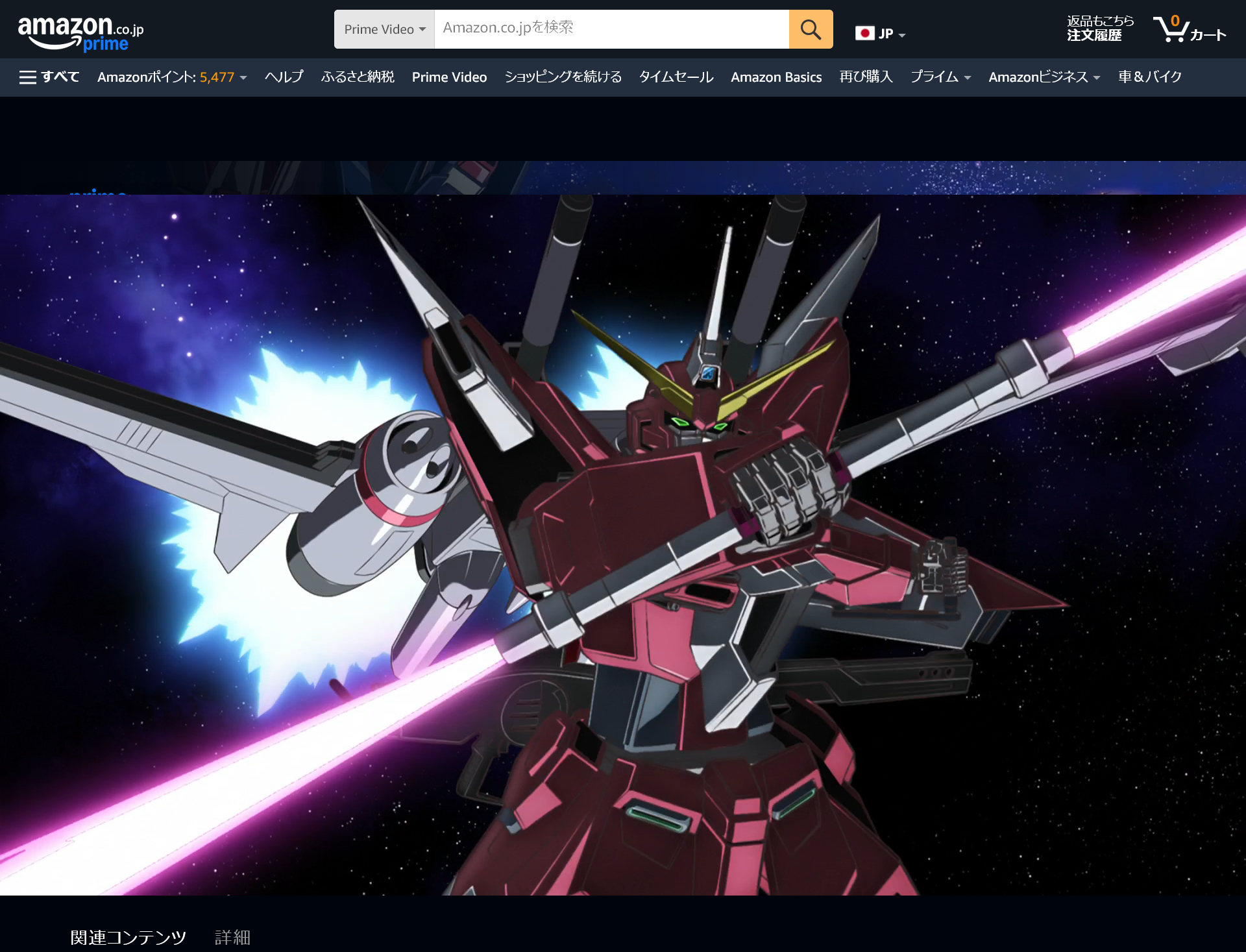This screenshot has width=1246, height=952.
Task: Click the orange search magnifier button
Action: pyautogui.click(x=811, y=29)
